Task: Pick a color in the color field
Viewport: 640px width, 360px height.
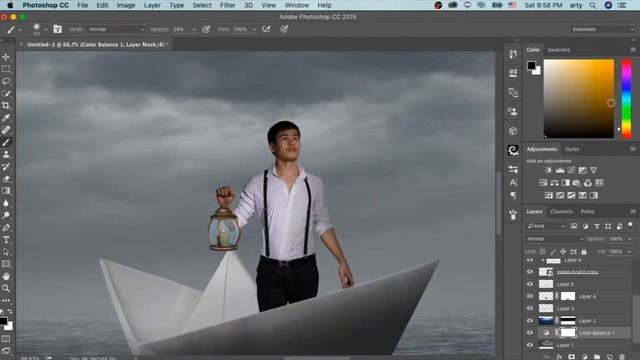Action: click(x=579, y=98)
